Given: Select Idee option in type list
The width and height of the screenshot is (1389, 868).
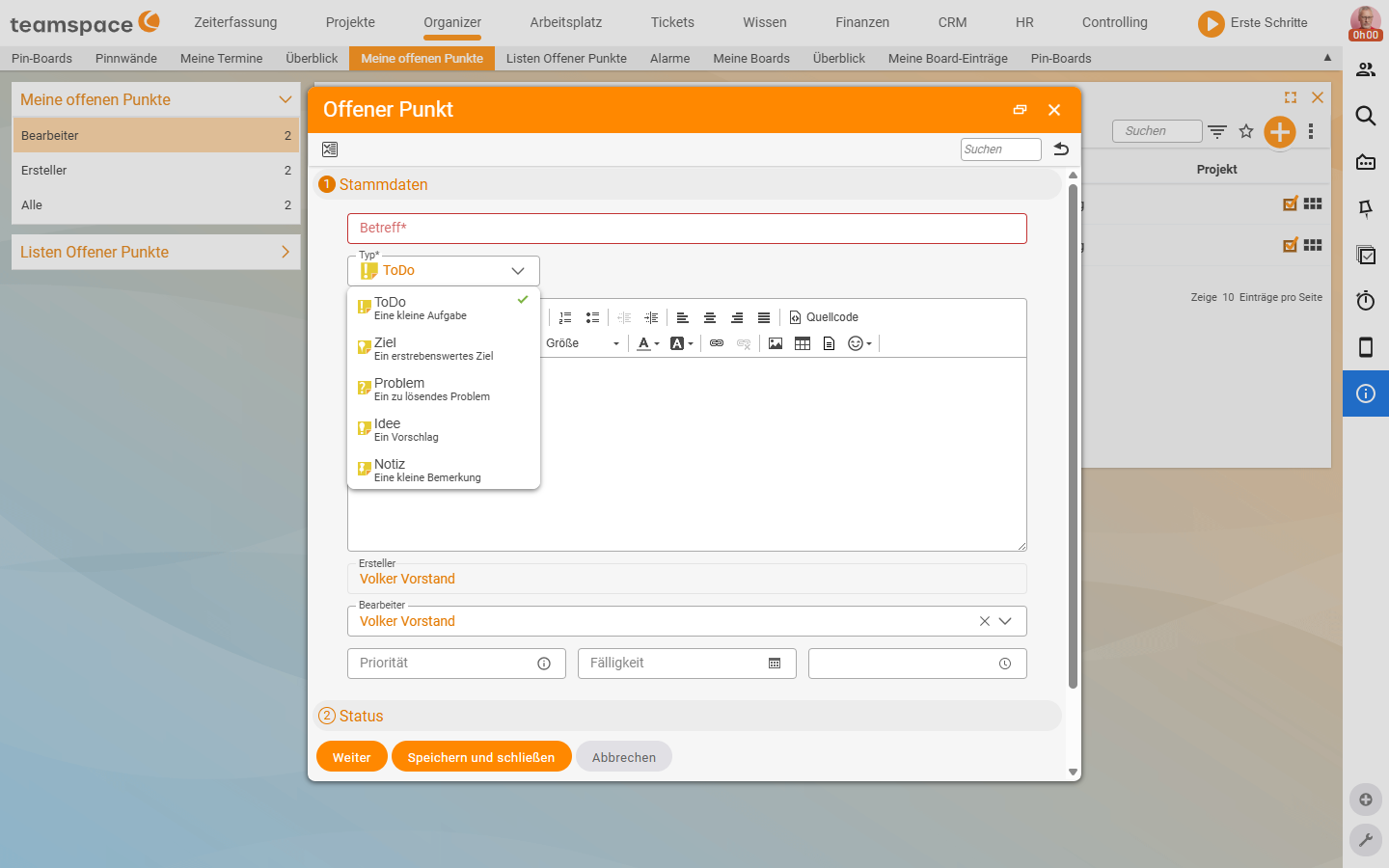Looking at the screenshot, I should pos(444,429).
